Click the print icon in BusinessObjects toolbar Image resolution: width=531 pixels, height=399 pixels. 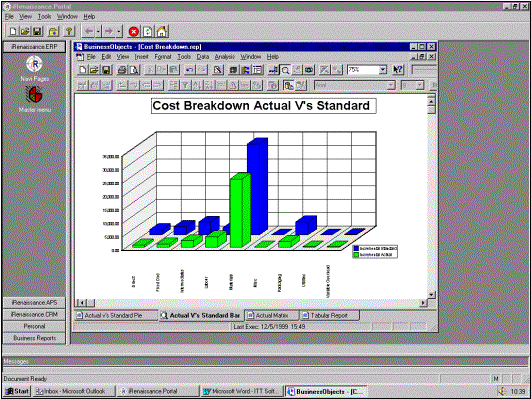tap(122, 70)
